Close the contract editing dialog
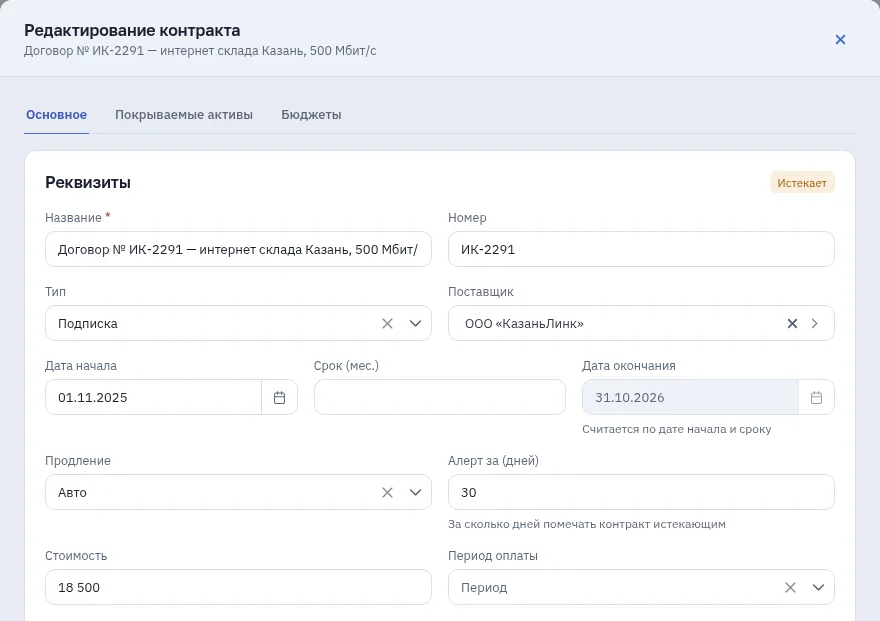 (x=840, y=39)
